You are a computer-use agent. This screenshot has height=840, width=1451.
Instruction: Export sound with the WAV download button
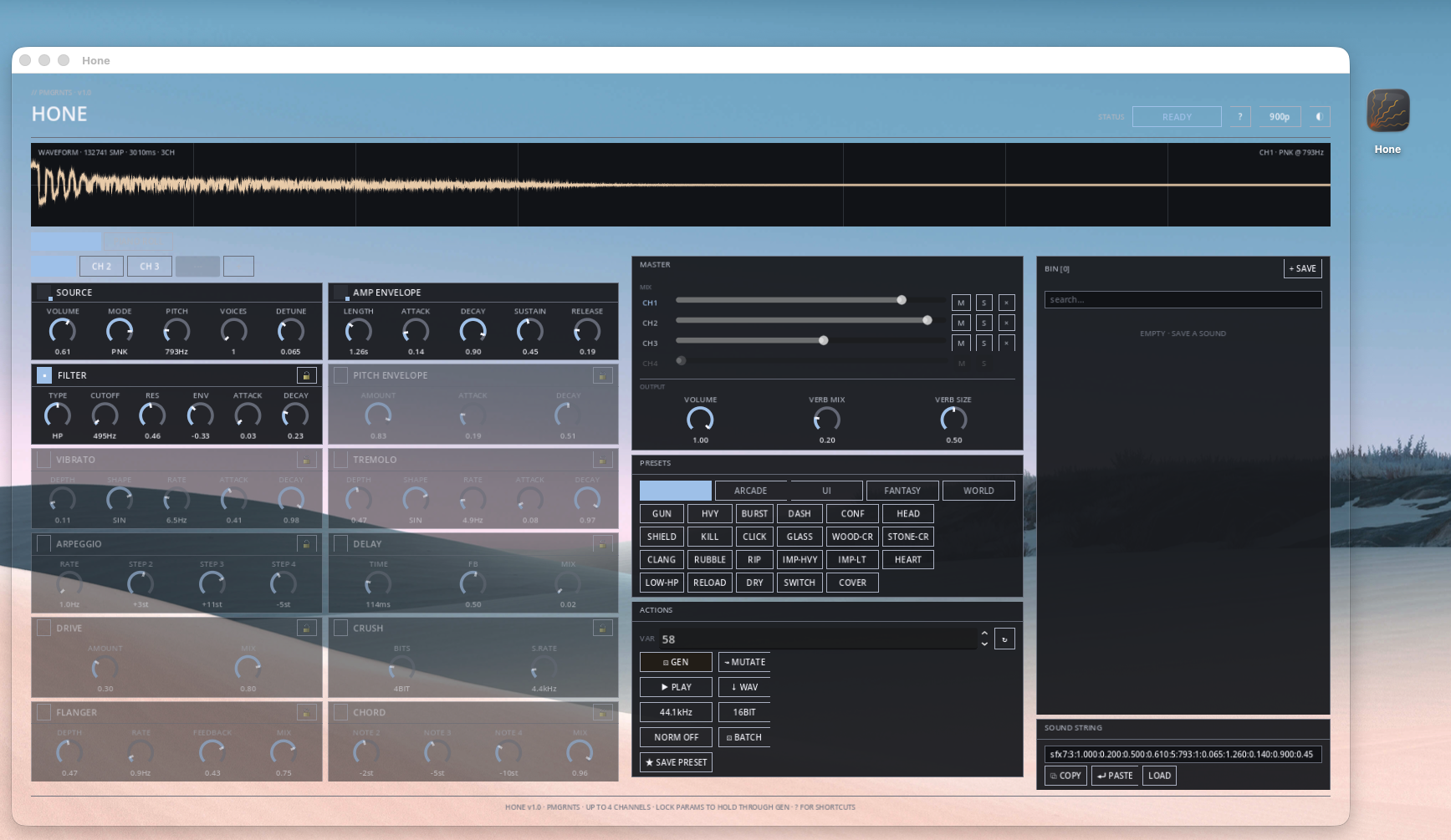click(743, 687)
